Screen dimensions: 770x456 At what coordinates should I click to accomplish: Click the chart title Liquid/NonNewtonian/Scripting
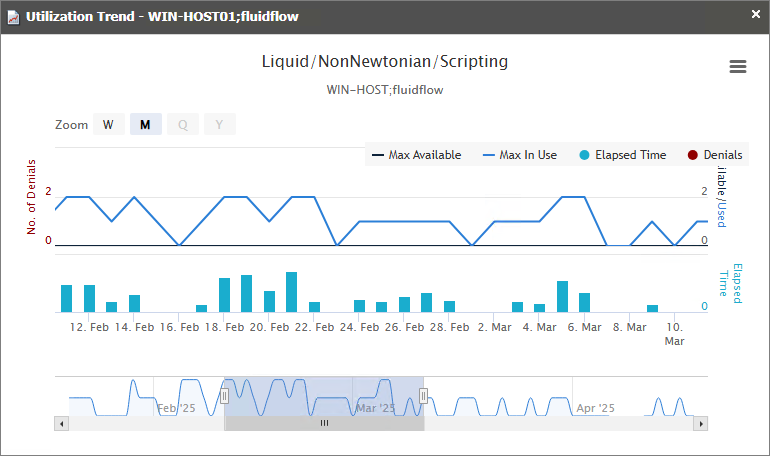coord(385,61)
